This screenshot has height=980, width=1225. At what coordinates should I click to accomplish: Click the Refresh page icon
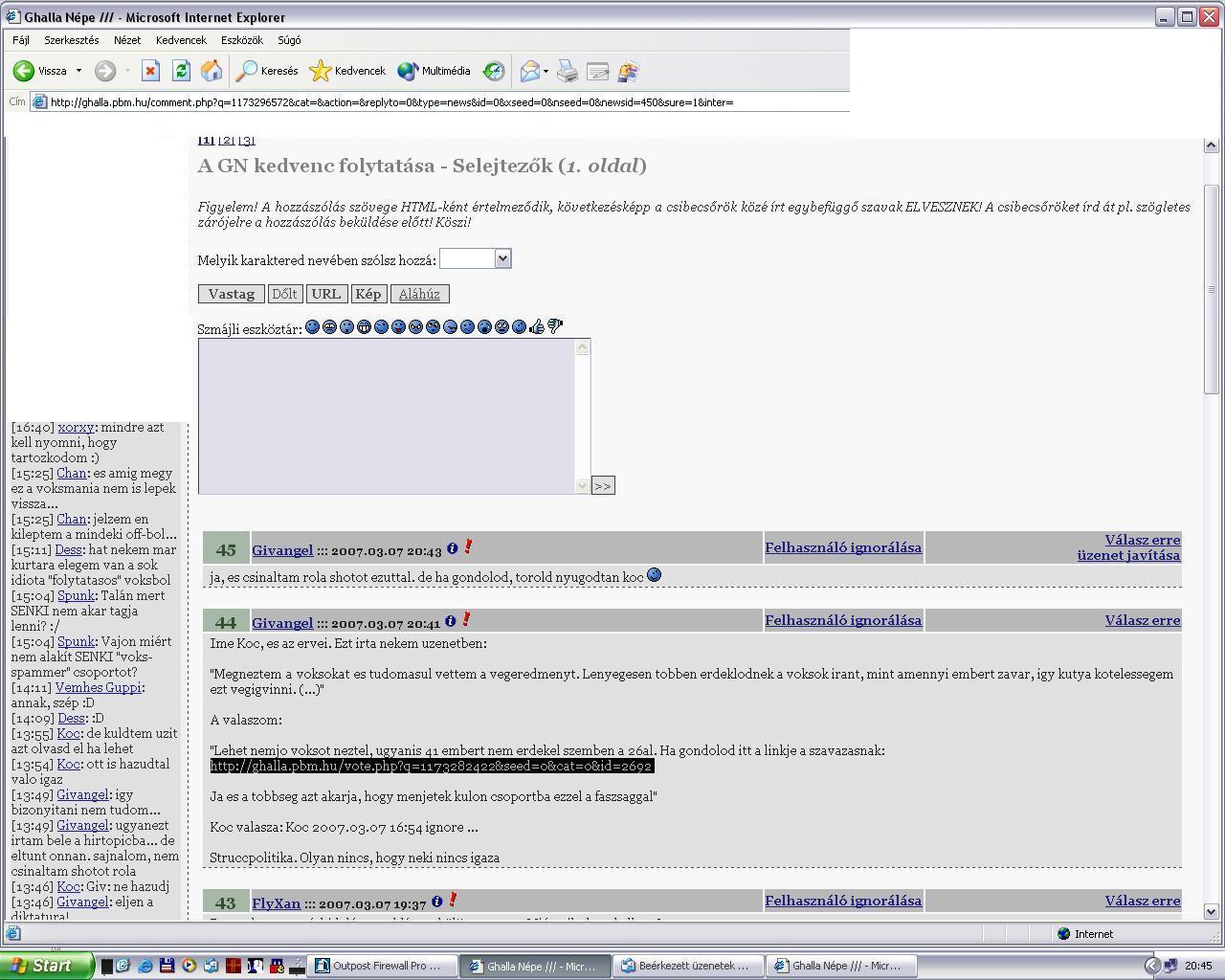point(181,71)
